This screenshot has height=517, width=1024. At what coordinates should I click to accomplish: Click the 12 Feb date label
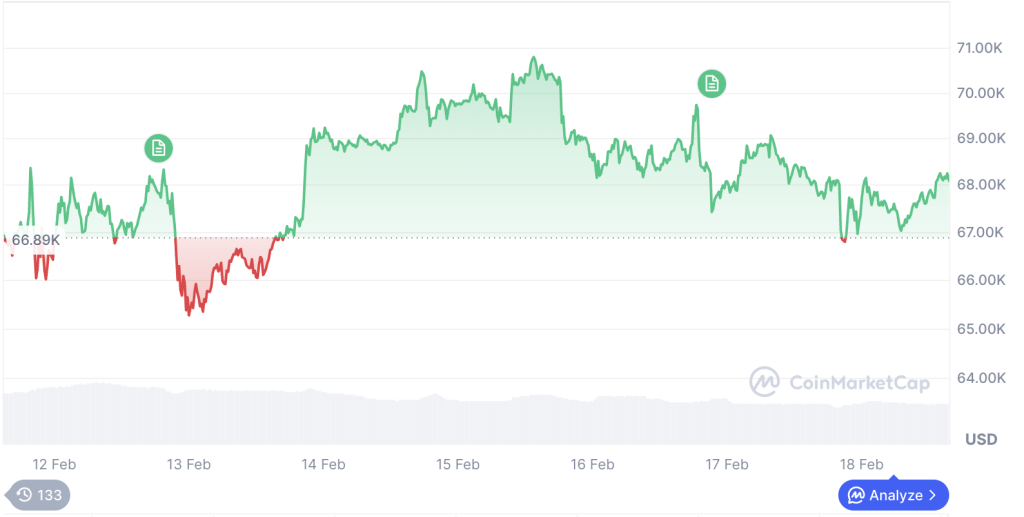point(54,464)
